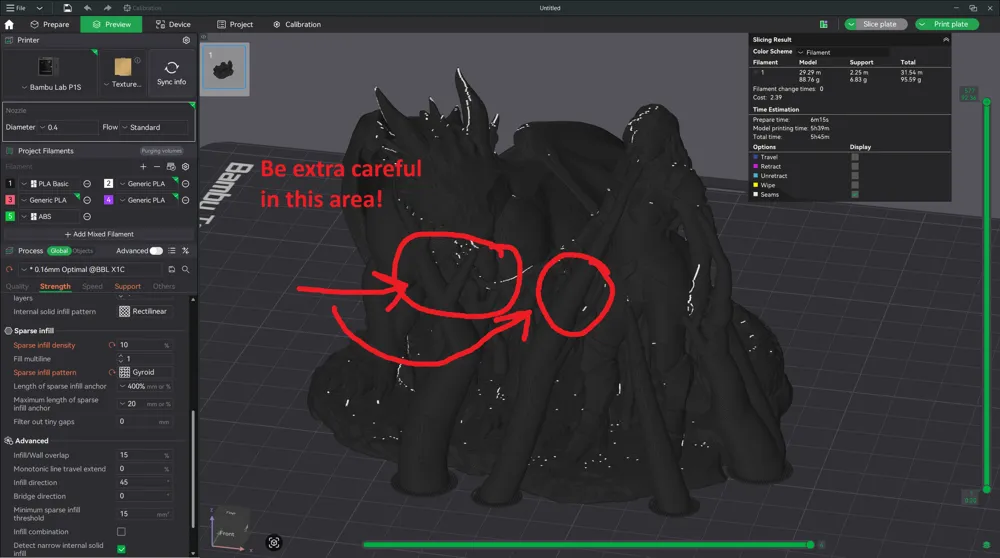The width and height of the screenshot is (1000, 558).
Task: Open the process settings list icon
Action: 172,251
